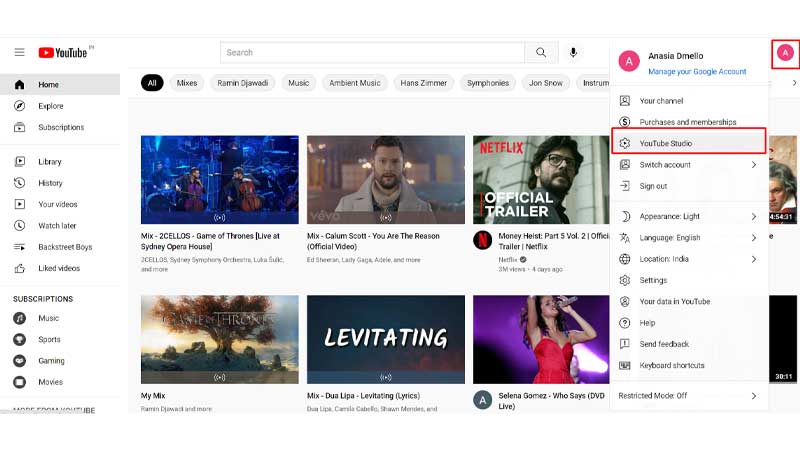Select the Hans Zimmer filter chip

coord(423,83)
